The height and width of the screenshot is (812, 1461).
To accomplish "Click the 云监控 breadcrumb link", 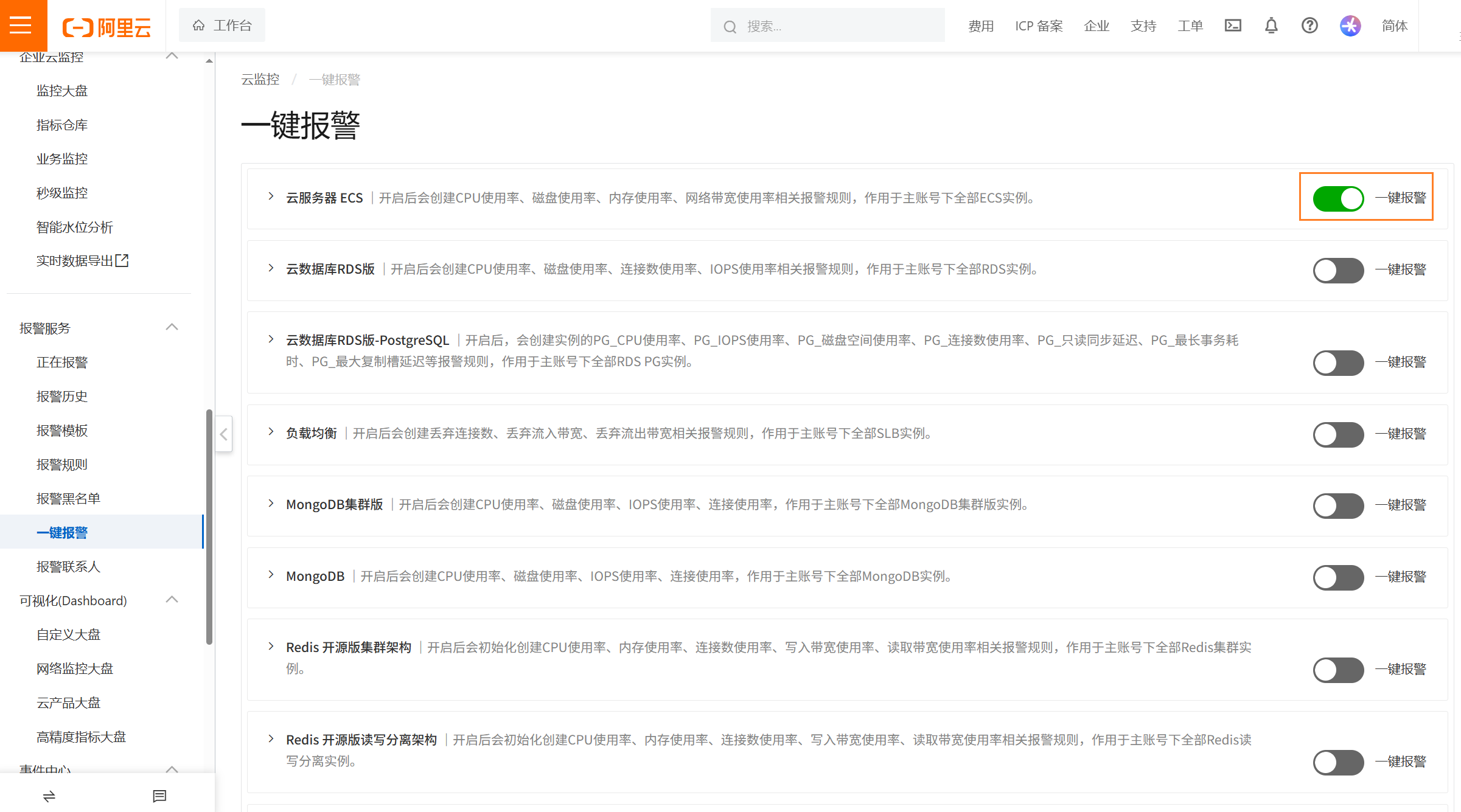I will 260,78.
